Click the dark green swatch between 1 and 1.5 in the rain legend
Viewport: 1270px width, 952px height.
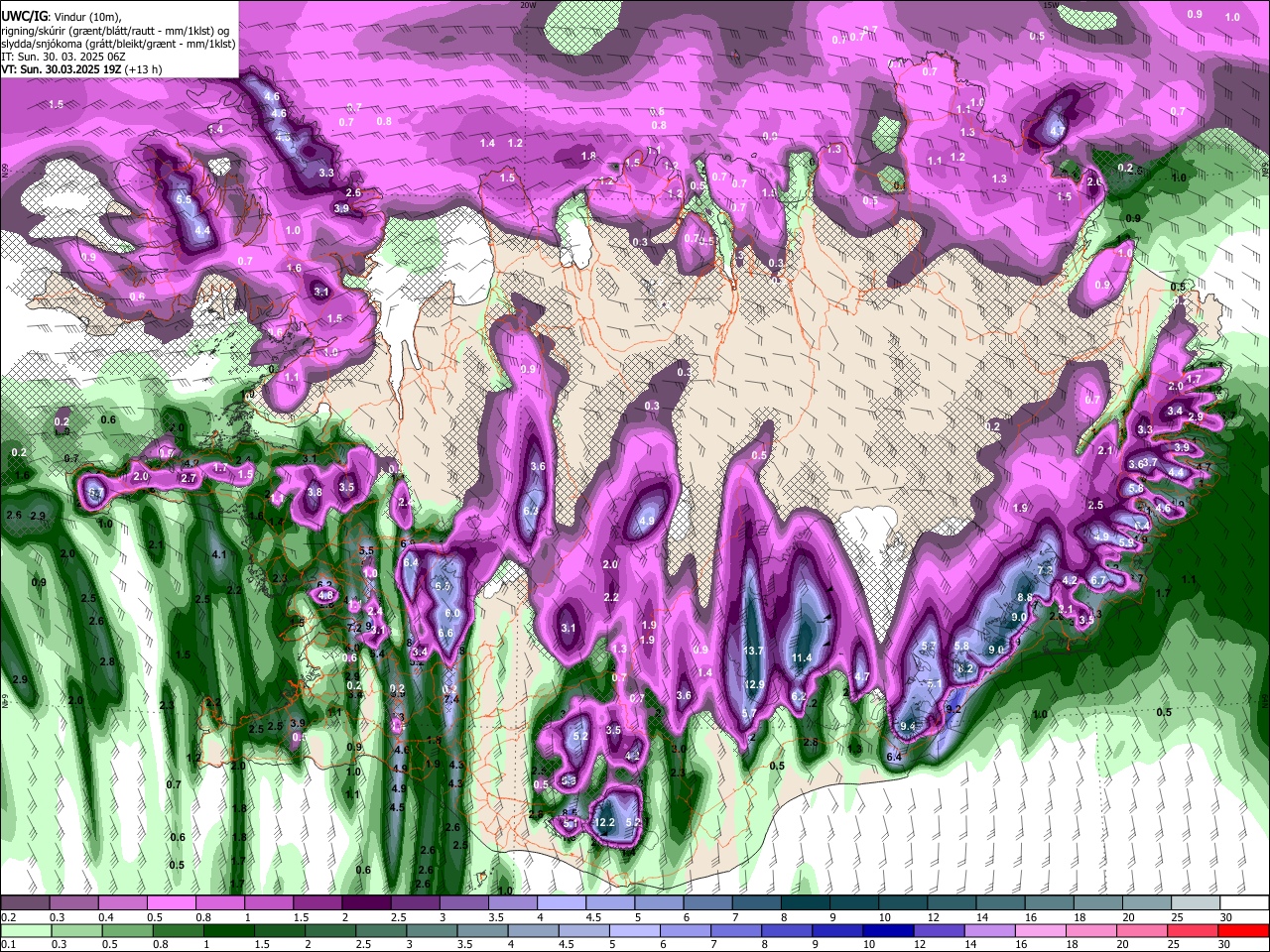pos(228,930)
